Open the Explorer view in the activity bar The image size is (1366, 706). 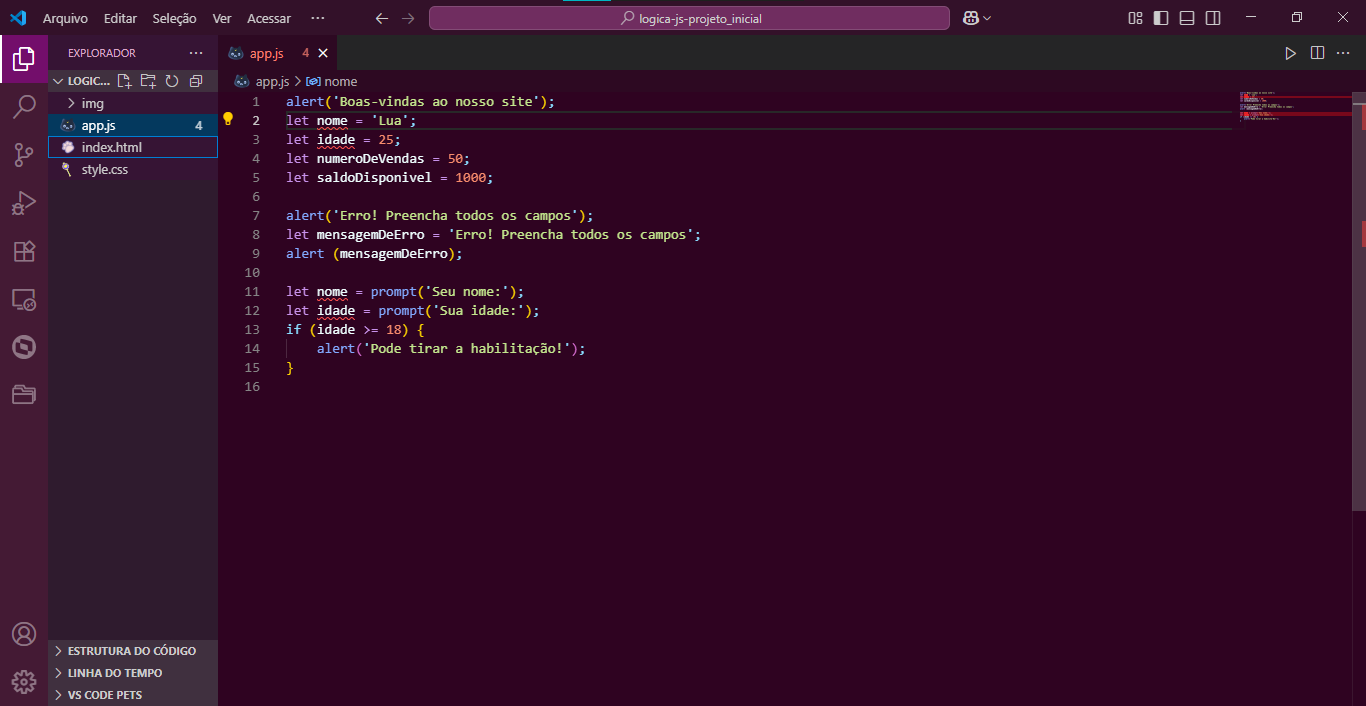(24, 59)
